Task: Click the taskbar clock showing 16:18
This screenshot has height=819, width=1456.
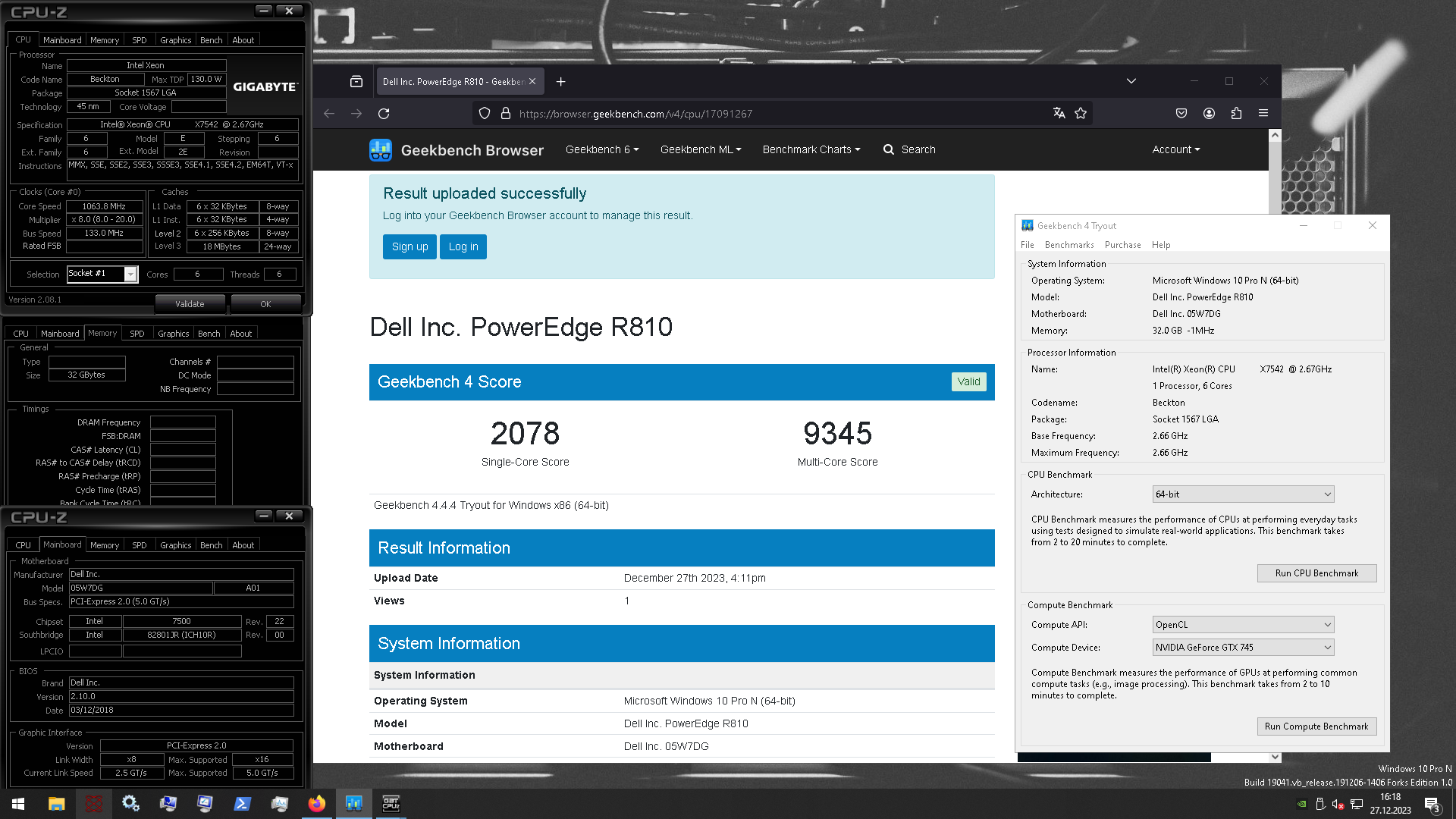Action: [1391, 804]
